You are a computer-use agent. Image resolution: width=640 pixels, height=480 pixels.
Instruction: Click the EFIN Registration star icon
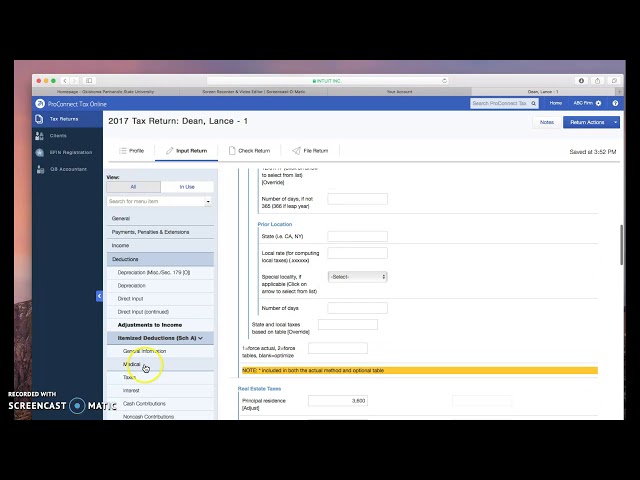(x=40, y=152)
